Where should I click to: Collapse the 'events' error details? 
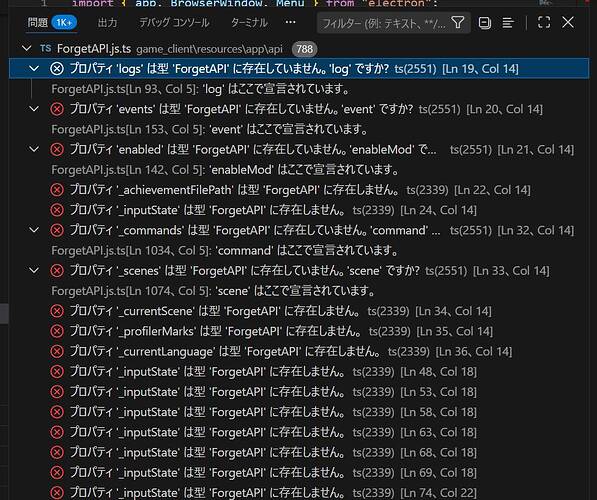click(34, 109)
